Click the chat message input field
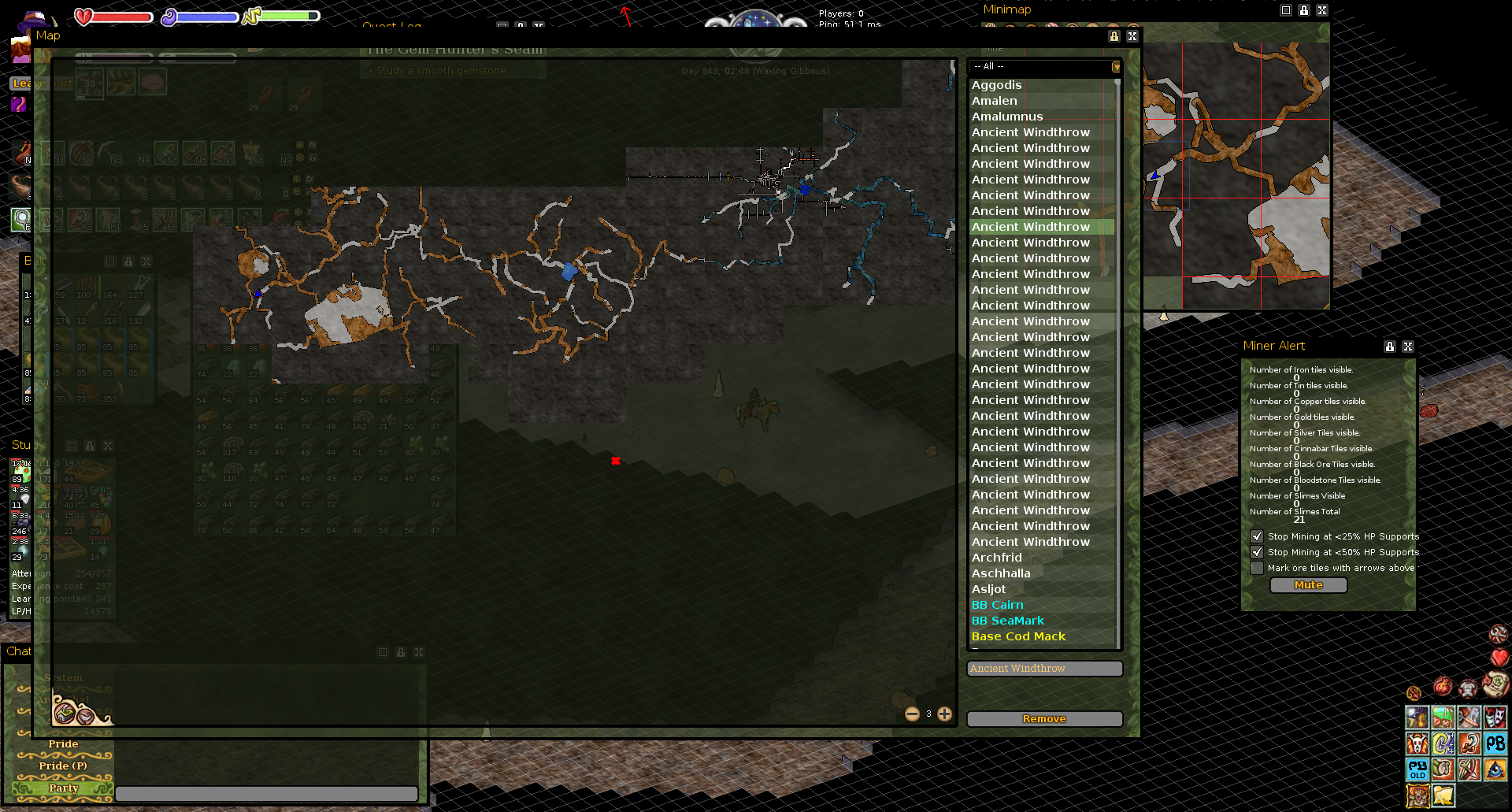 tap(266, 794)
